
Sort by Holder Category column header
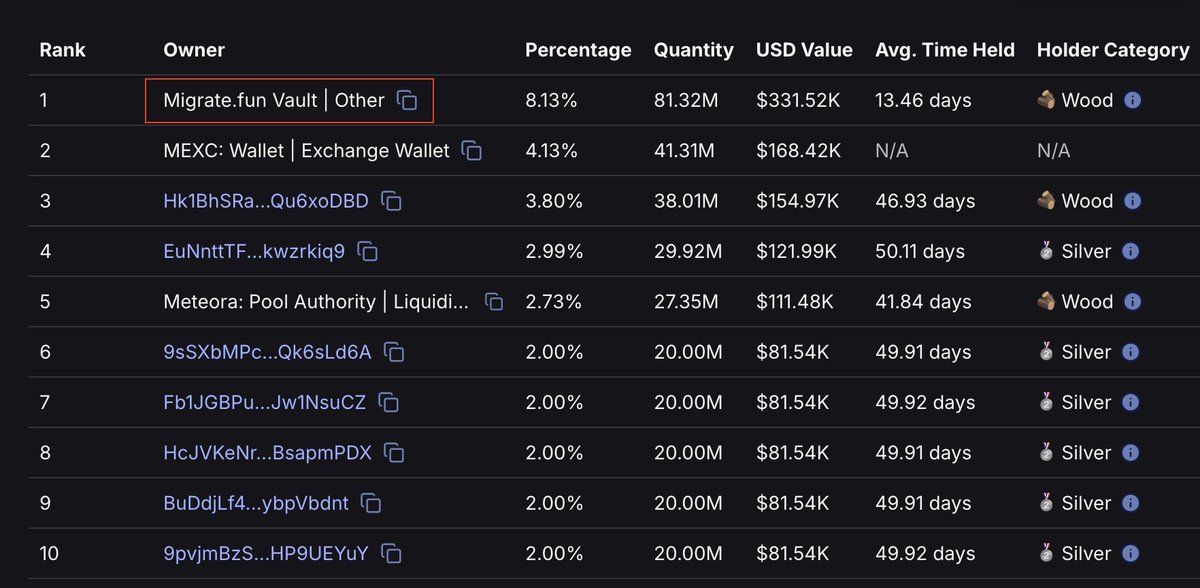click(x=1113, y=50)
